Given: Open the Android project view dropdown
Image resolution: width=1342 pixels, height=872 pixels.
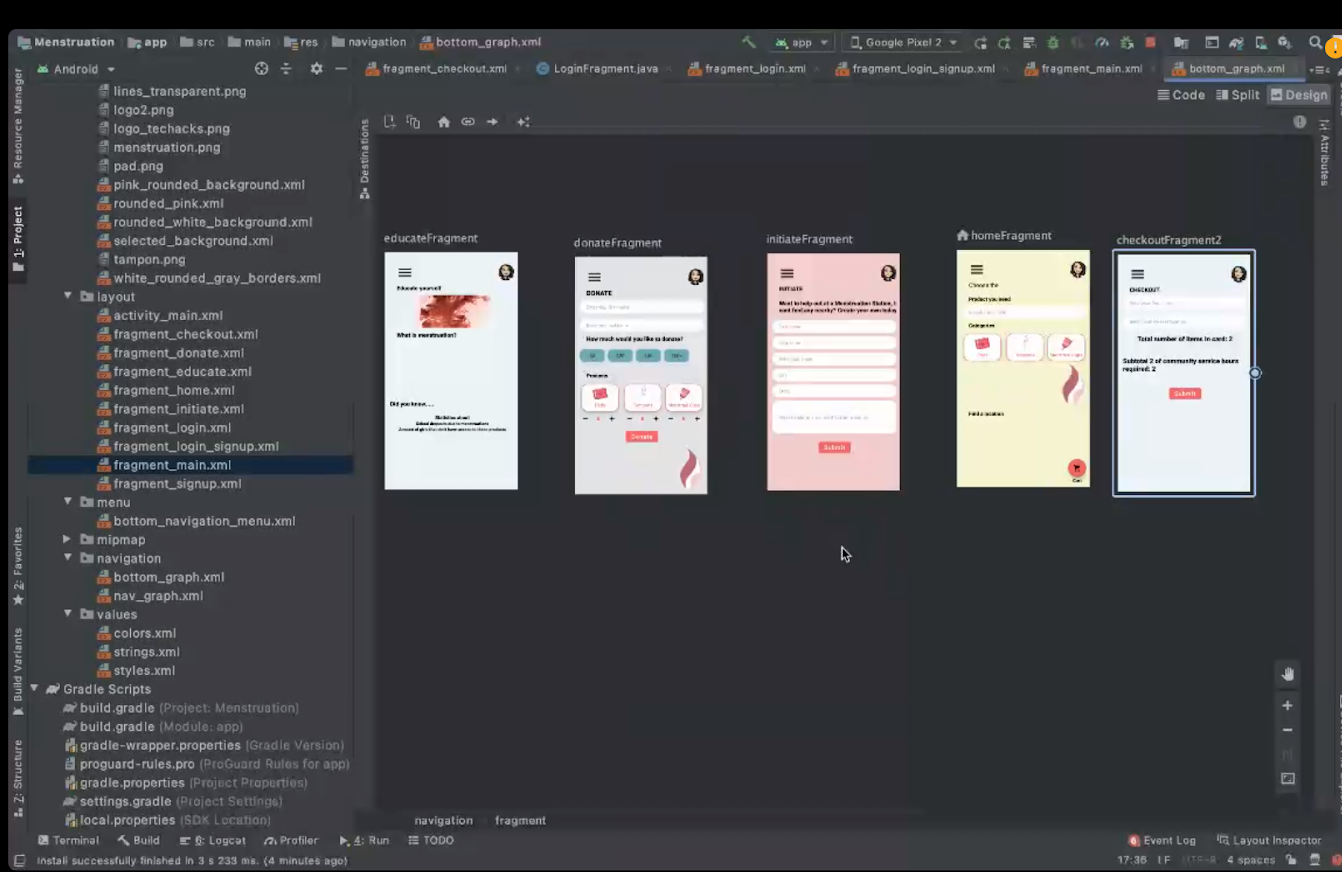Looking at the screenshot, I should pyautogui.click(x=77, y=69).
